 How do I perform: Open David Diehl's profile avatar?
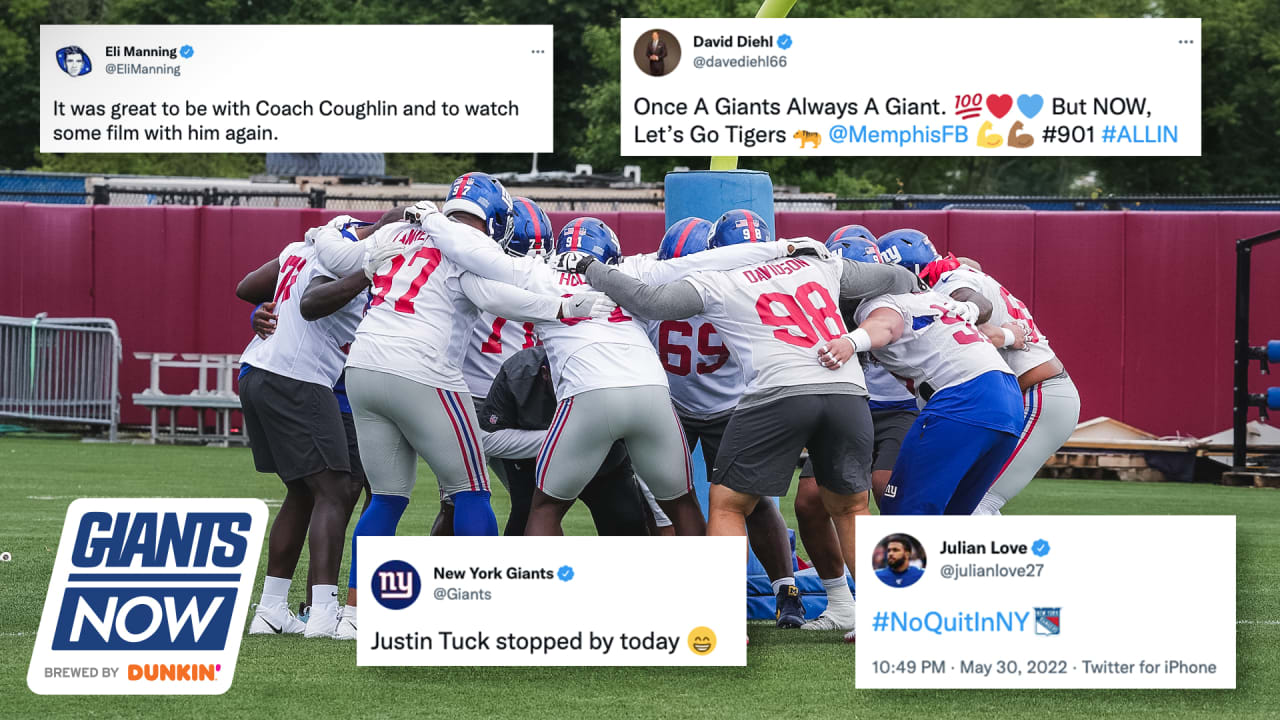coord(657,52)
